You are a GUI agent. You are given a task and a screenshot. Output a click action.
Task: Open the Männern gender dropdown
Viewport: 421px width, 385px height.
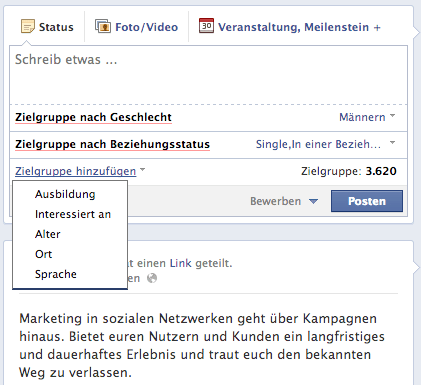click(x=367, y=117)
